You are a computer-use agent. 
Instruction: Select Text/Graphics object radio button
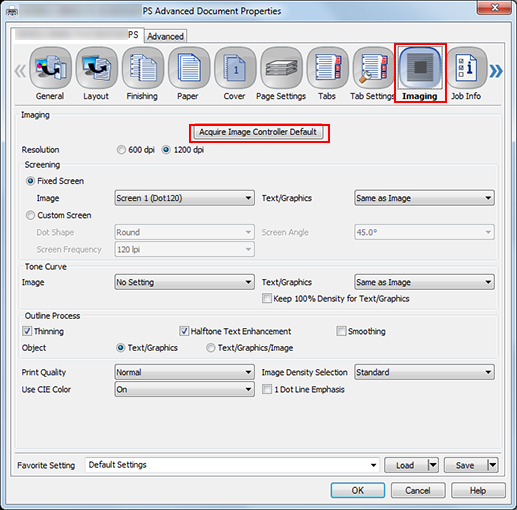point(120,348)
